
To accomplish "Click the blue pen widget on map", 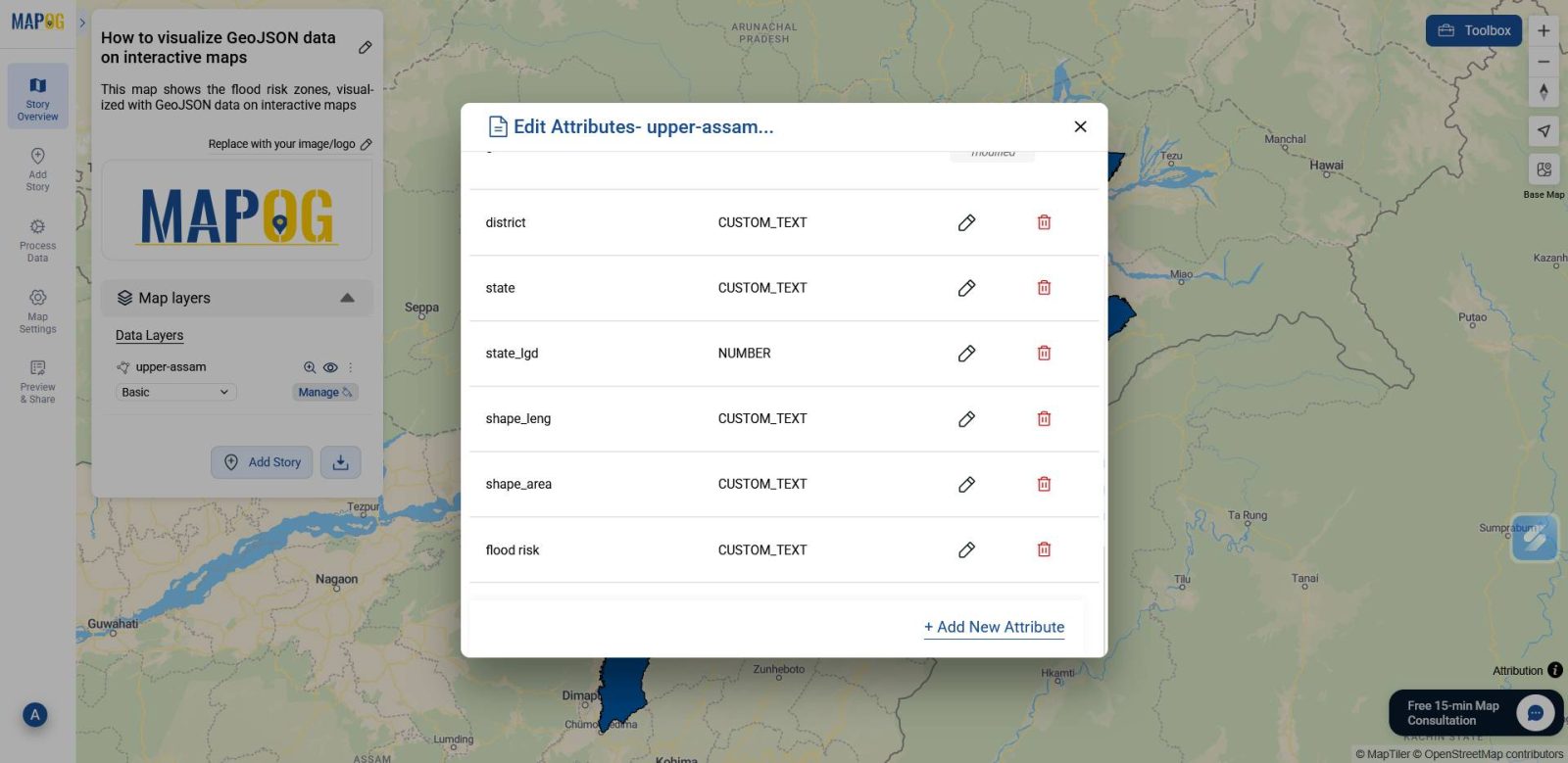I will (1535, 538).
